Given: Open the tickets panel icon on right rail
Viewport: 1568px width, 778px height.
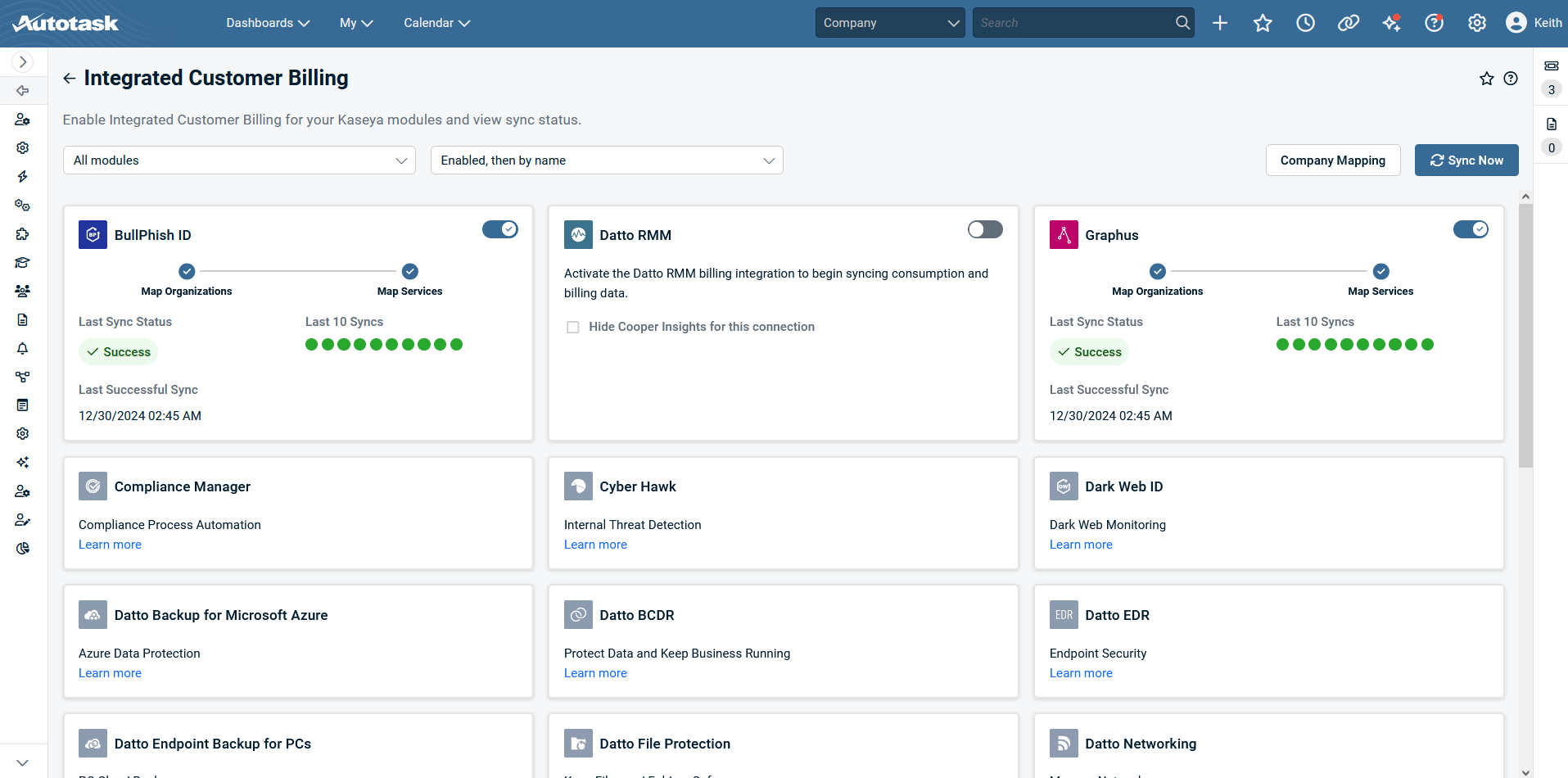Looking at the screenshot, I should click(x=1552, y=66).
